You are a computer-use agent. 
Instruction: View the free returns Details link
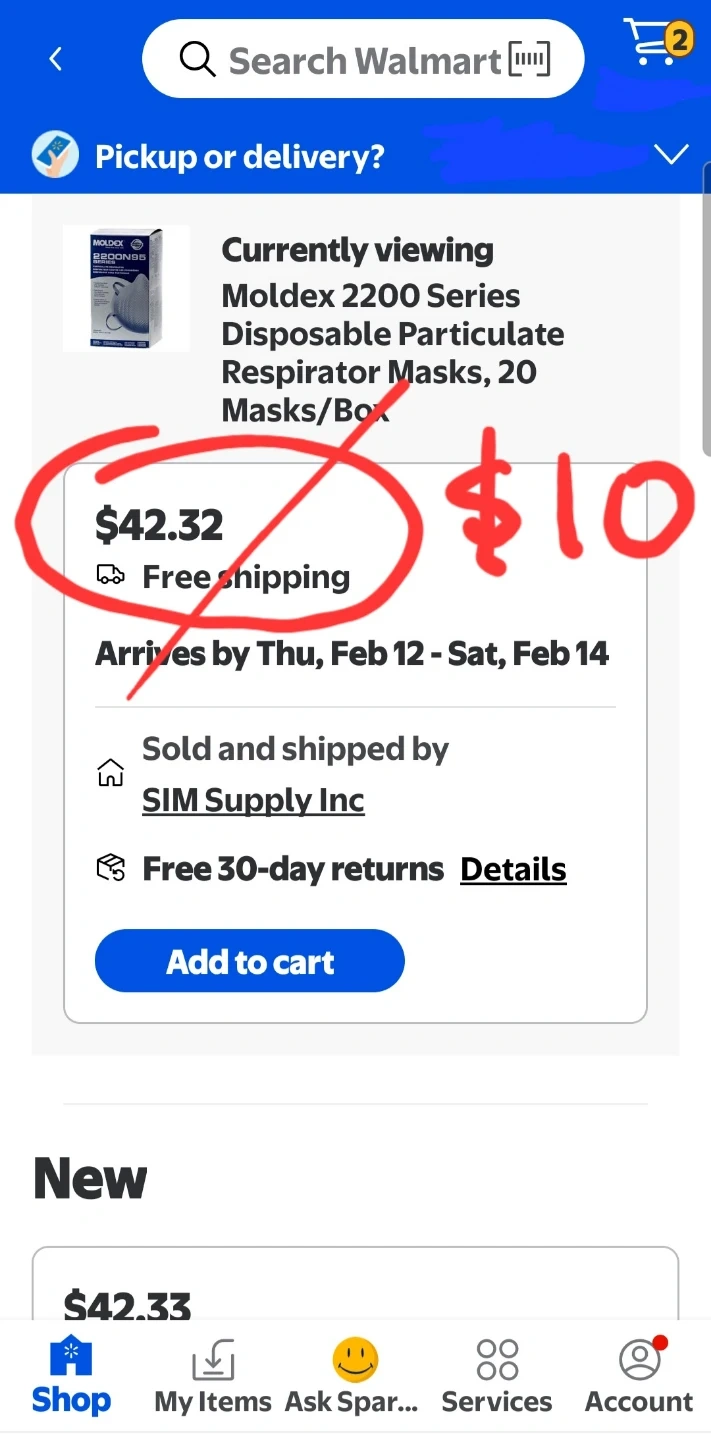tap(513, 869)
